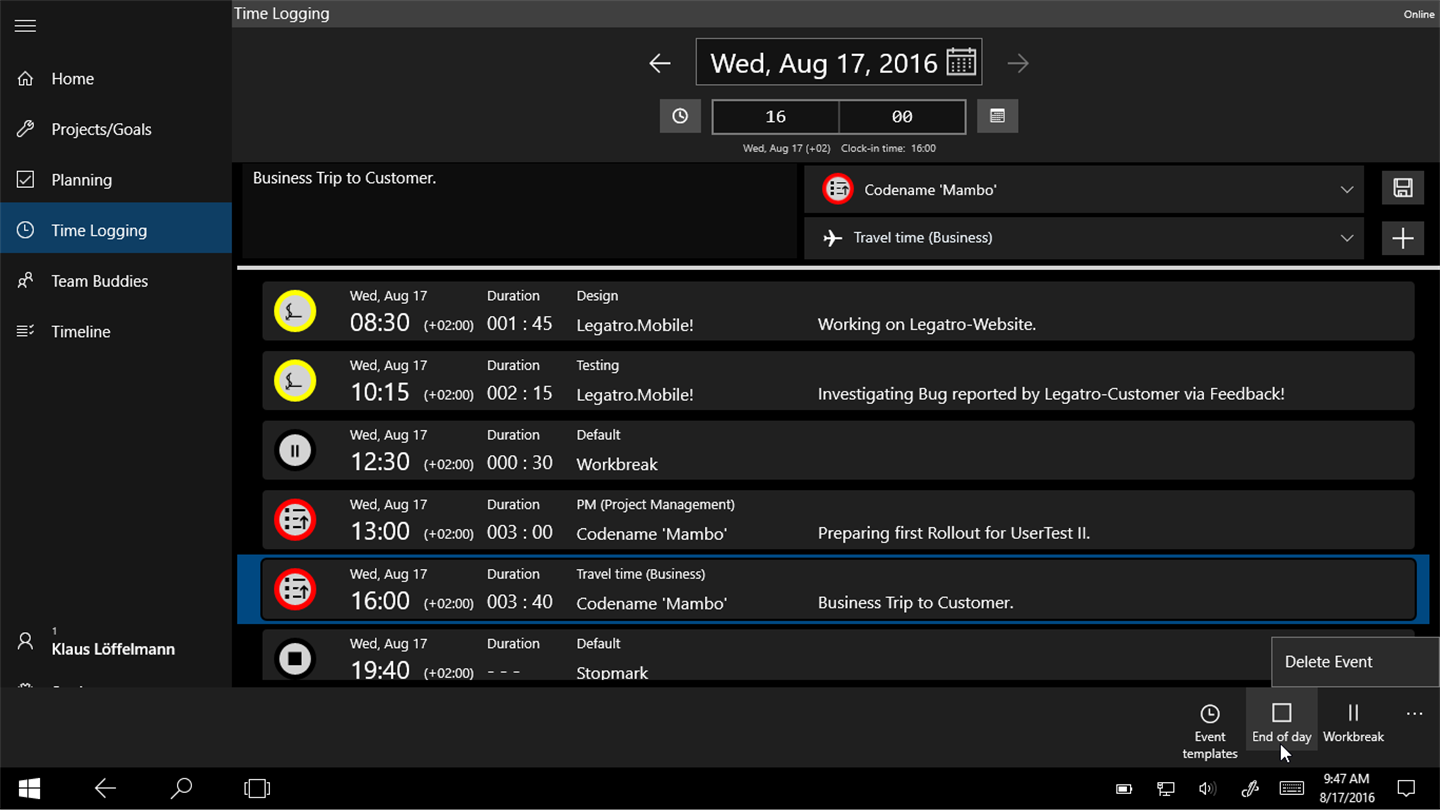Click the taskbar back arrow
Image resolution: width=1440 pixels, height=810 pixels.
tap(105, 788)
